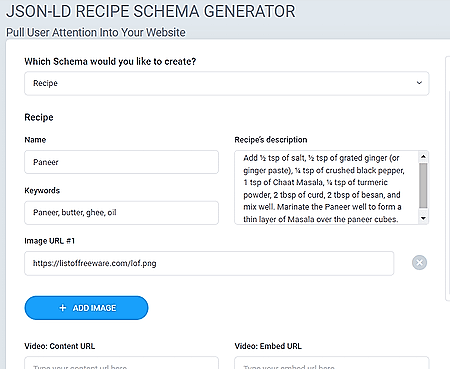Open the schema selector showing Recipe
Screen dimensions: 450x369
pyautogui.click(x=227, y=83)
